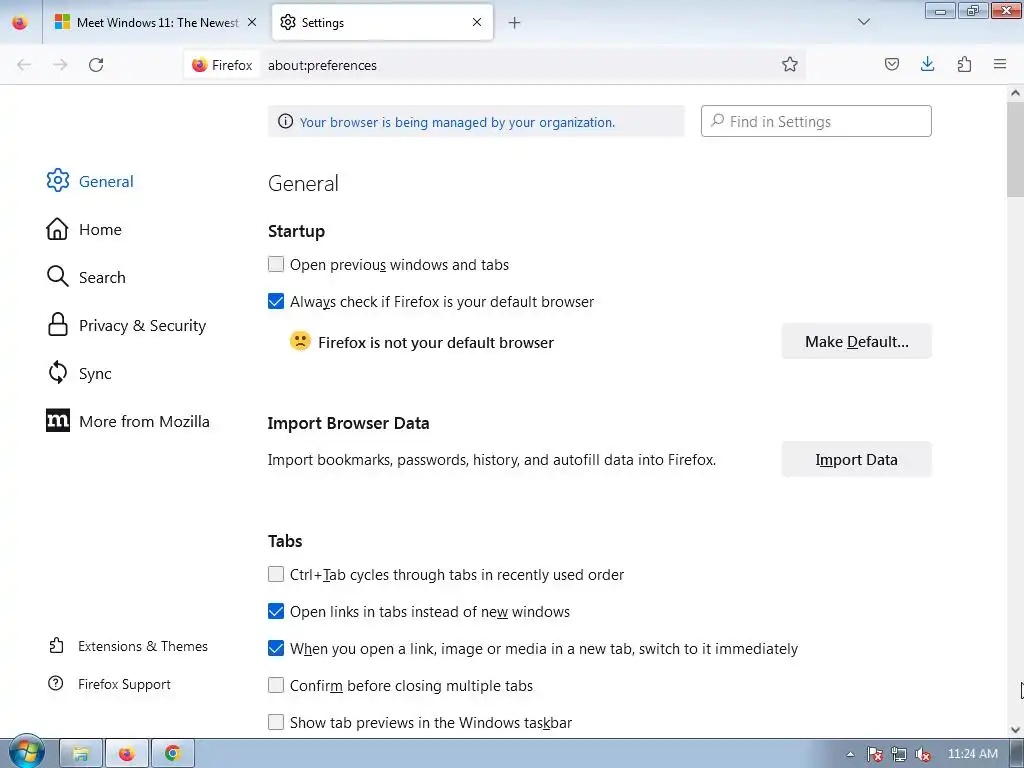Reload the current page
This screenshot has height=768, width=1024.
96,65
